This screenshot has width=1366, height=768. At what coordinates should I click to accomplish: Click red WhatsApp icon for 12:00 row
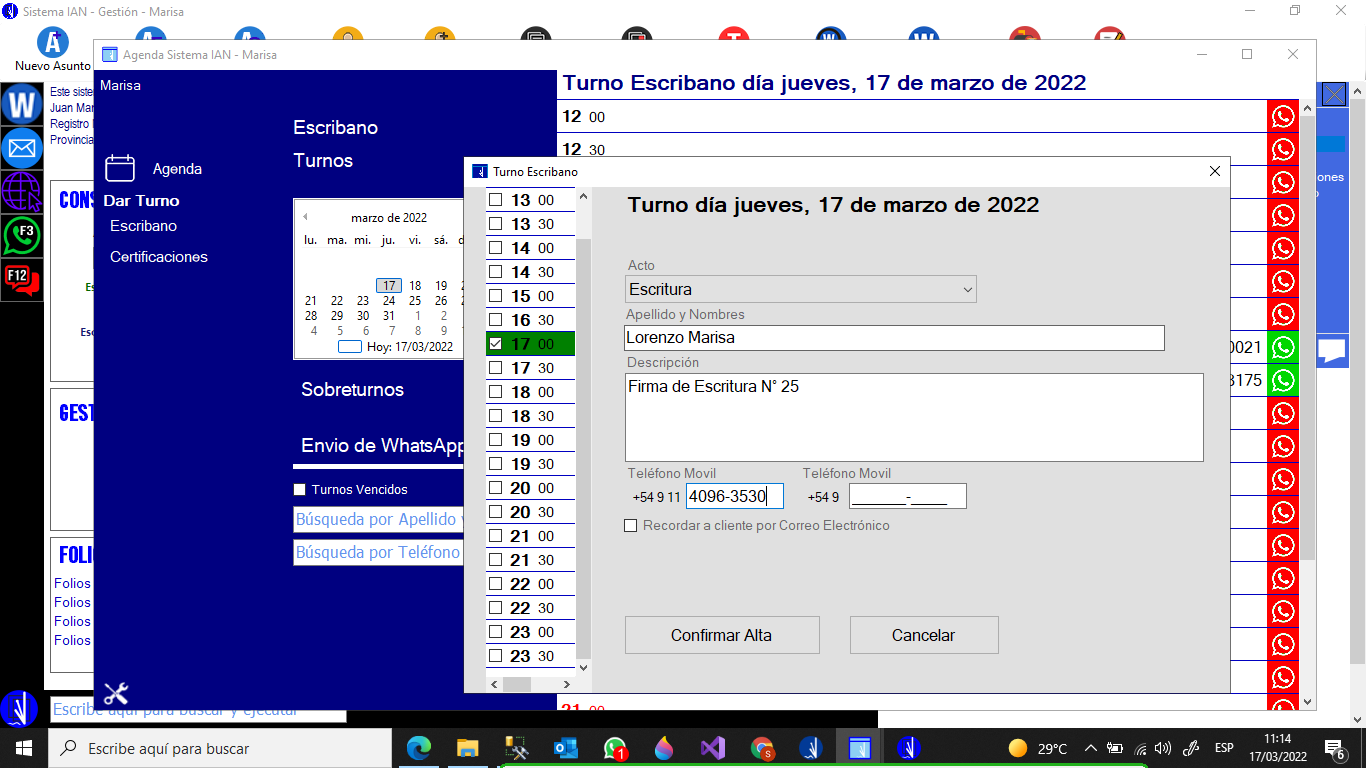1282,117
